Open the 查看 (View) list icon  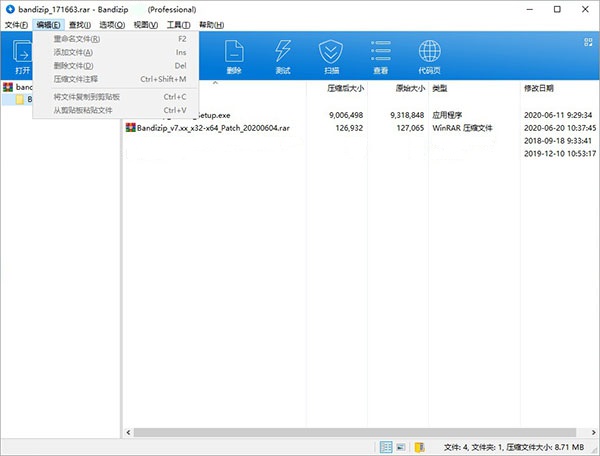(380, 57)
